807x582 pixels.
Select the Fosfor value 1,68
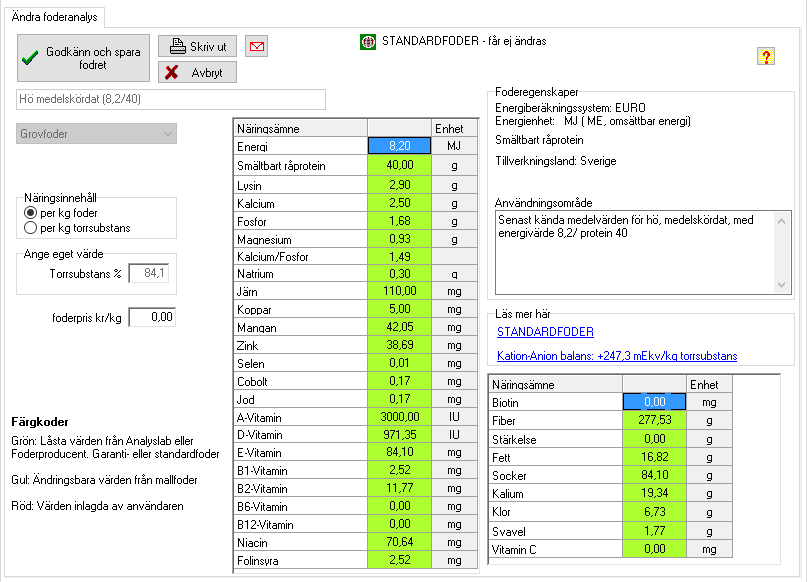(399, 221)
